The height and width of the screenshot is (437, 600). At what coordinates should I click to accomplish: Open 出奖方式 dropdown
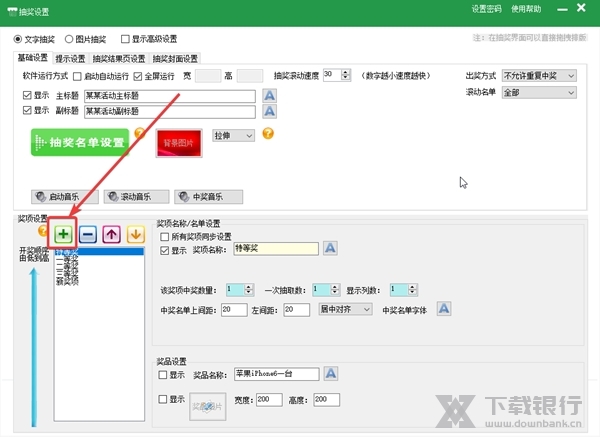click(x=539, y=76)
